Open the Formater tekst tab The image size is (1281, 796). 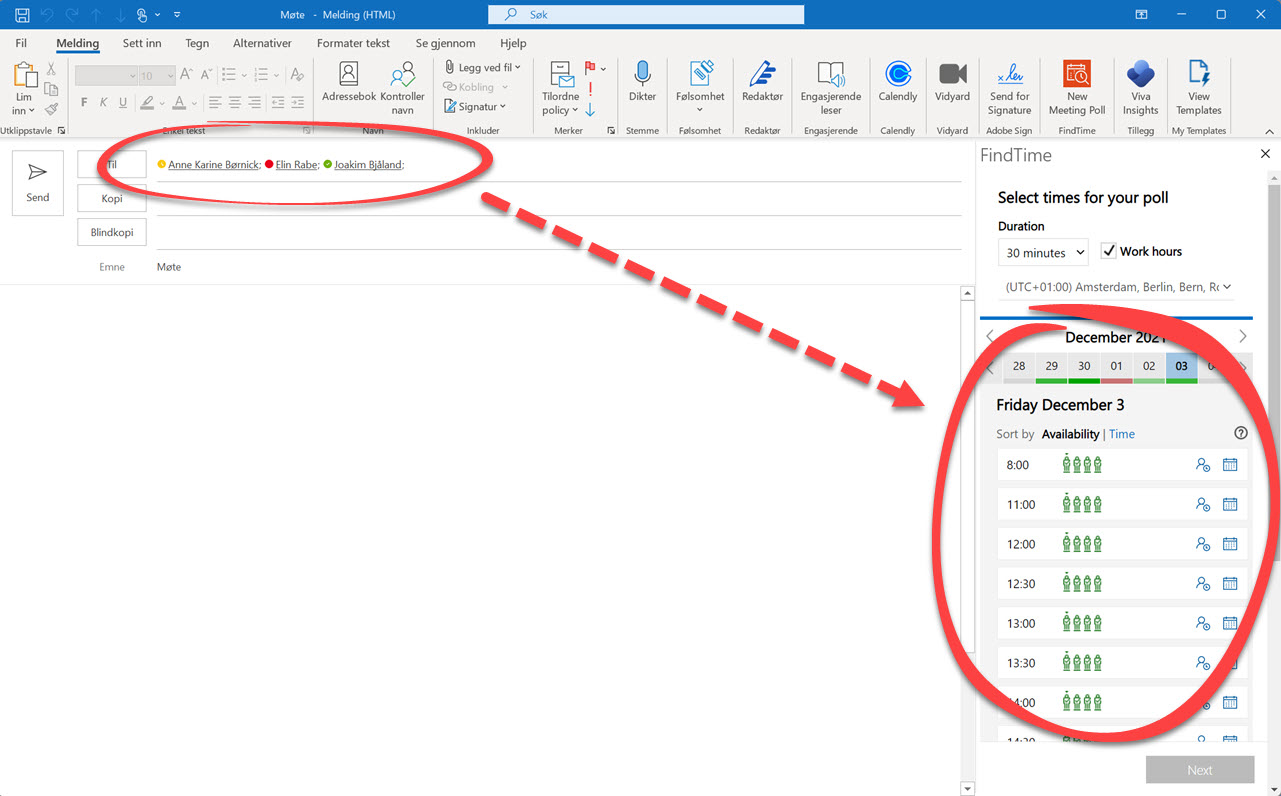tap(353, 43)
